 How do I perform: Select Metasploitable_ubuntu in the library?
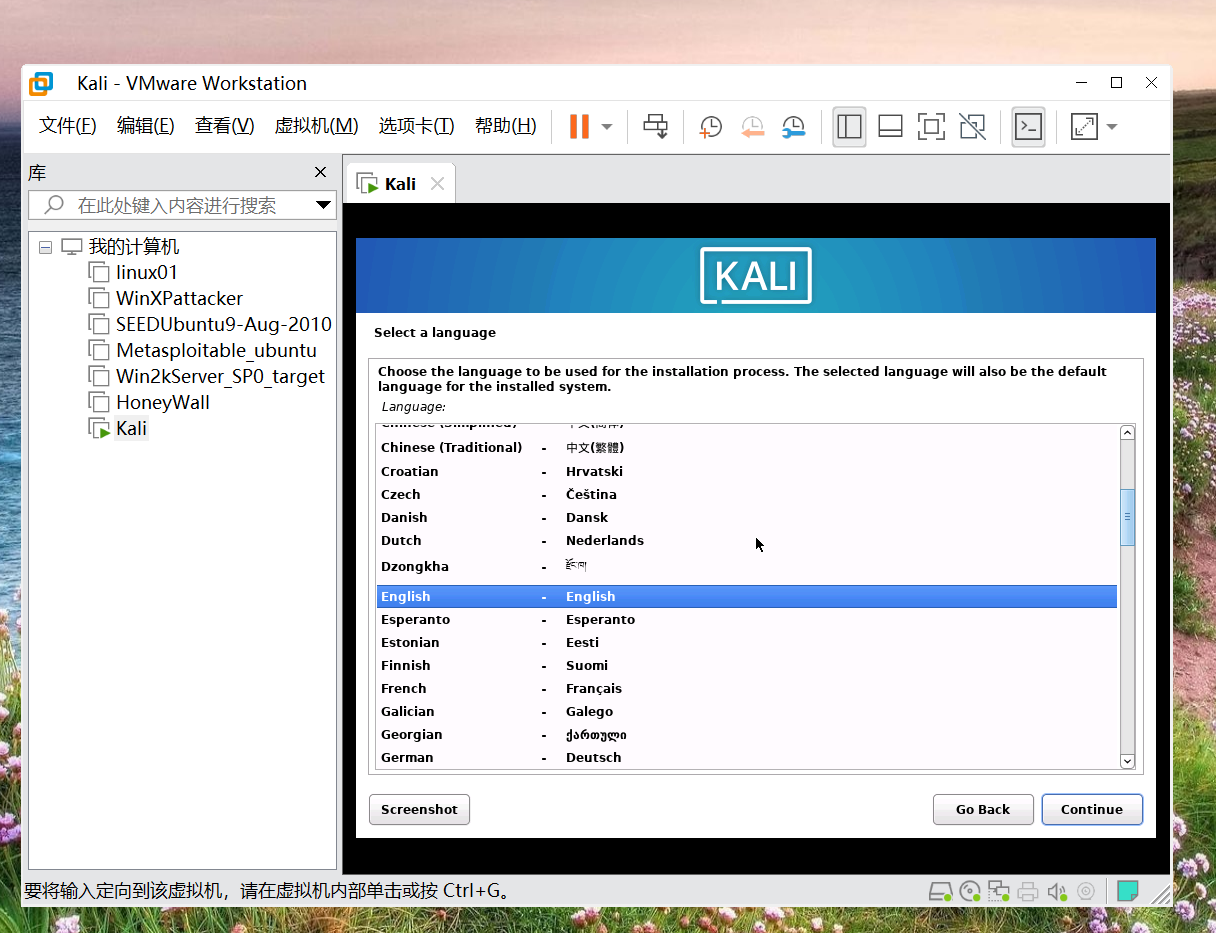click(216, 350)
